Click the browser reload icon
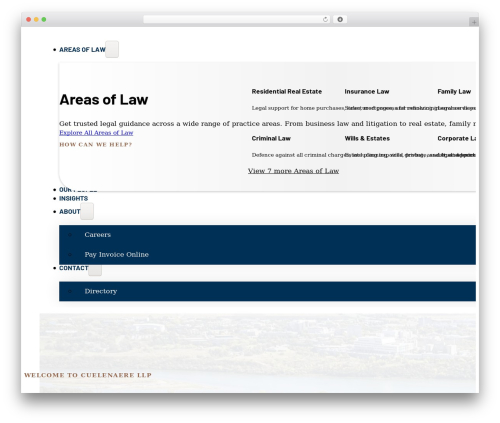The height and width of the screenshot is (423, 500). click(325, 20)
